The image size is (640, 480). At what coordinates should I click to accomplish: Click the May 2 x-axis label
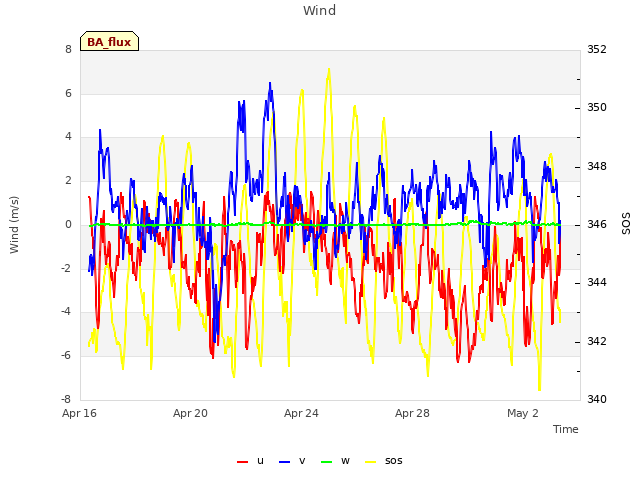[x=523, y=413]
